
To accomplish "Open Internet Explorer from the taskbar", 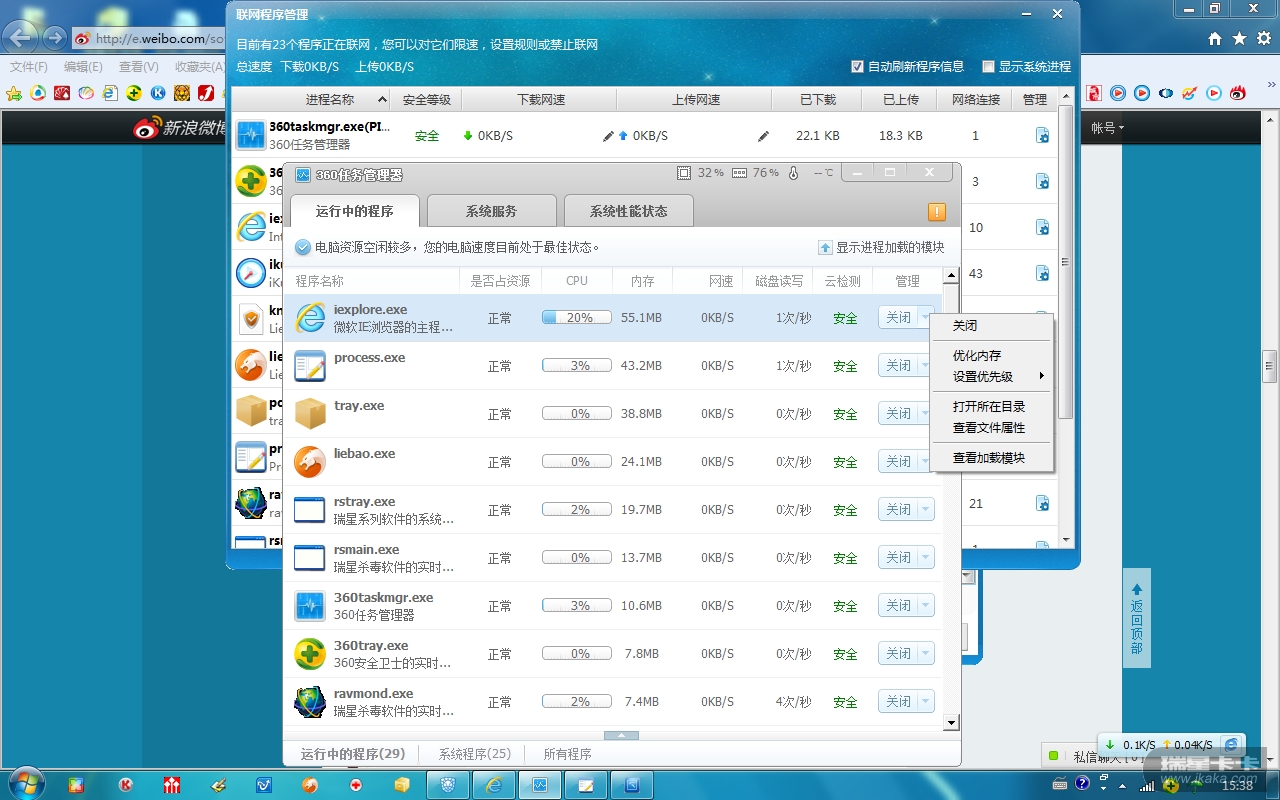I will pos(494,785).
